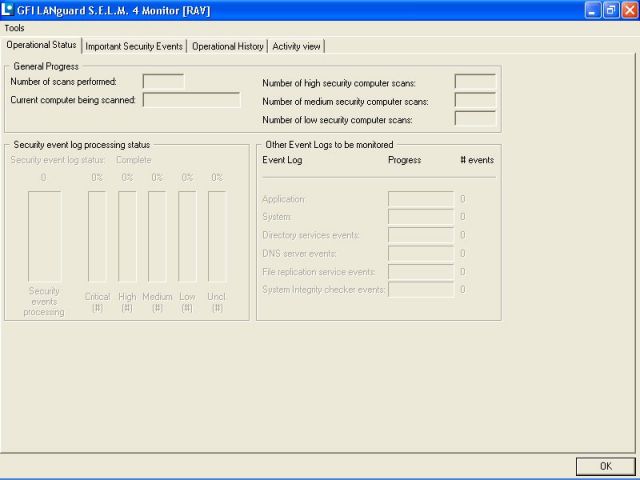Click the 'System:' log label
The height and width of the screenshot is (480, 640).
pyautogui.click(x=277, y=217)
